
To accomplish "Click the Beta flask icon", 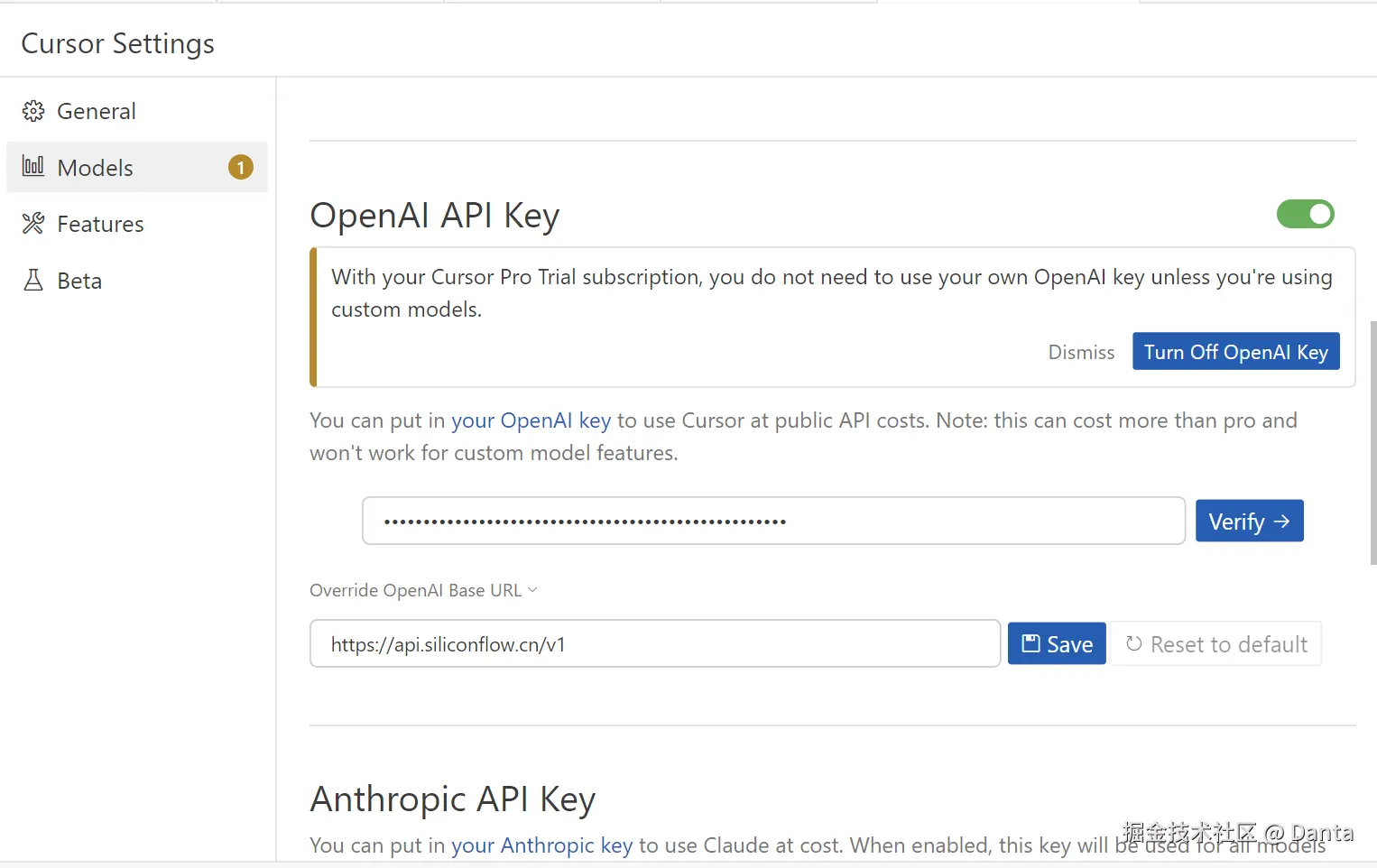I will [x=33, y=281].
